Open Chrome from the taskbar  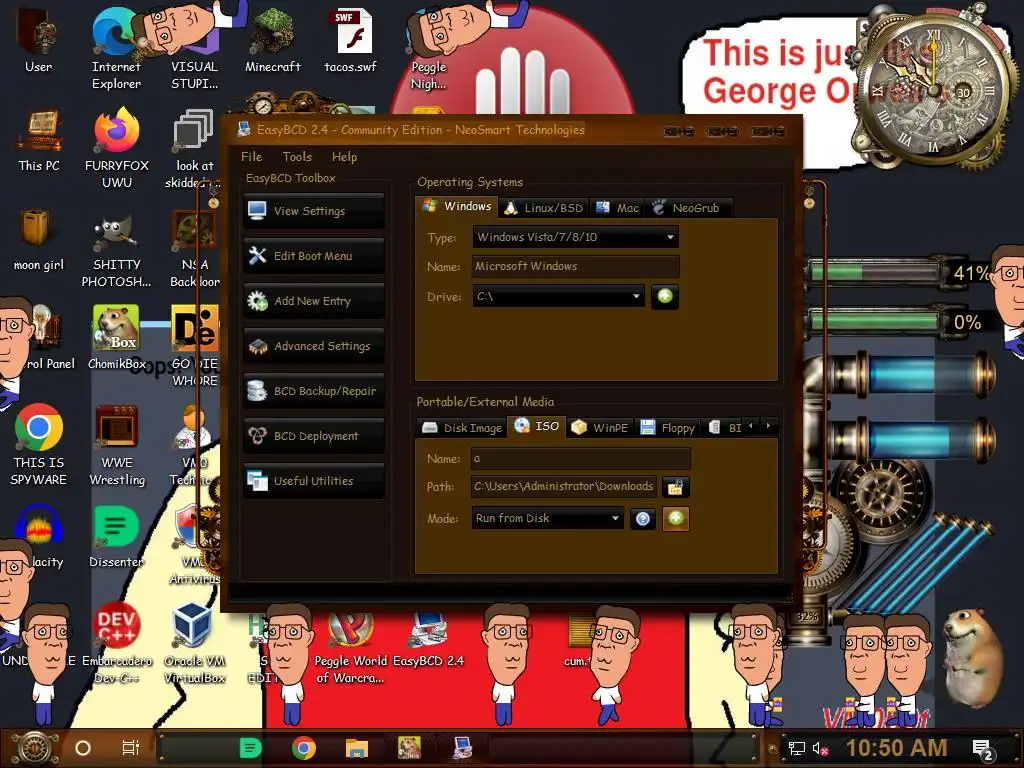coord(304,748)
